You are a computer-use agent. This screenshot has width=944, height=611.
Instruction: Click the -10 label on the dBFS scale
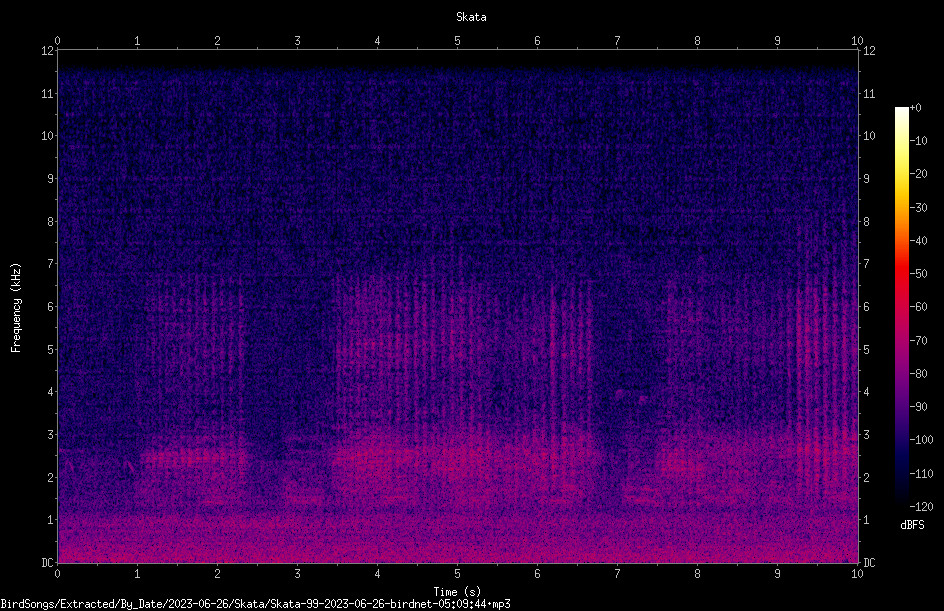[919, 141]
